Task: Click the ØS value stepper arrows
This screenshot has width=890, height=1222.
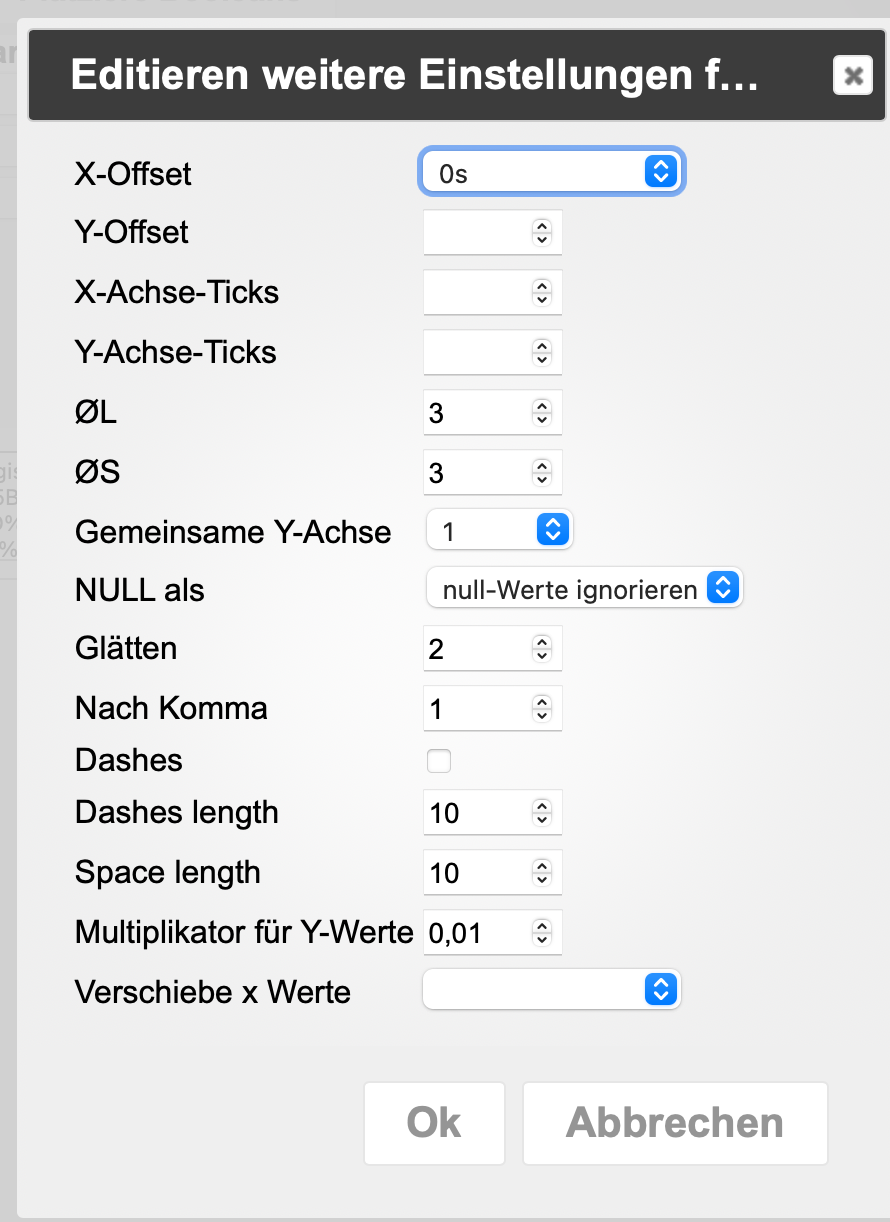Action: [x=542, y=473]
